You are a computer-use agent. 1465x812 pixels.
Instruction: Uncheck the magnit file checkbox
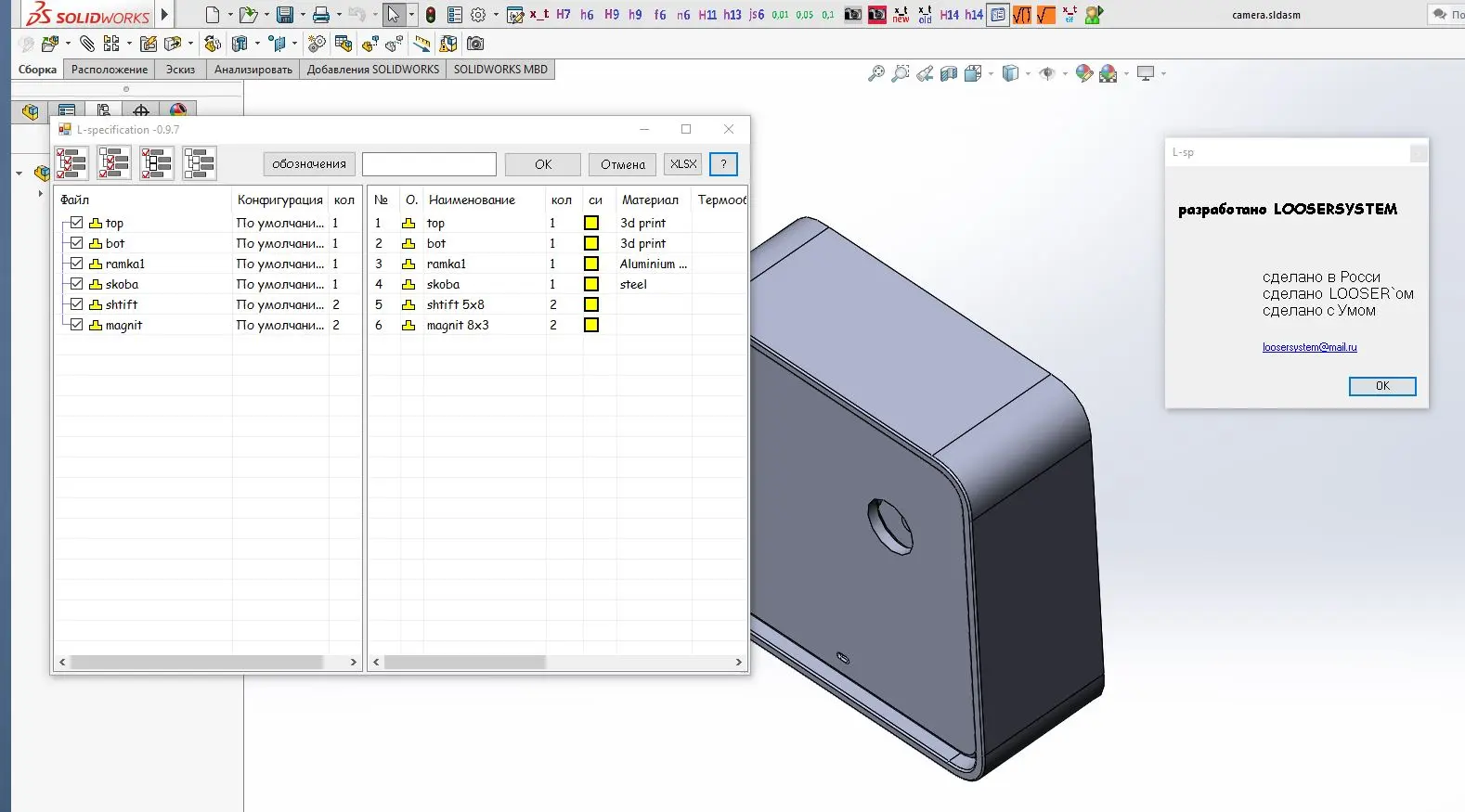pyautogui.click(x=77, y=325)
